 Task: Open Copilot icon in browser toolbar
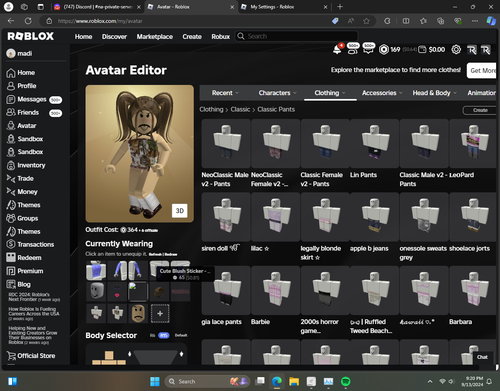(x=491, y=21)
